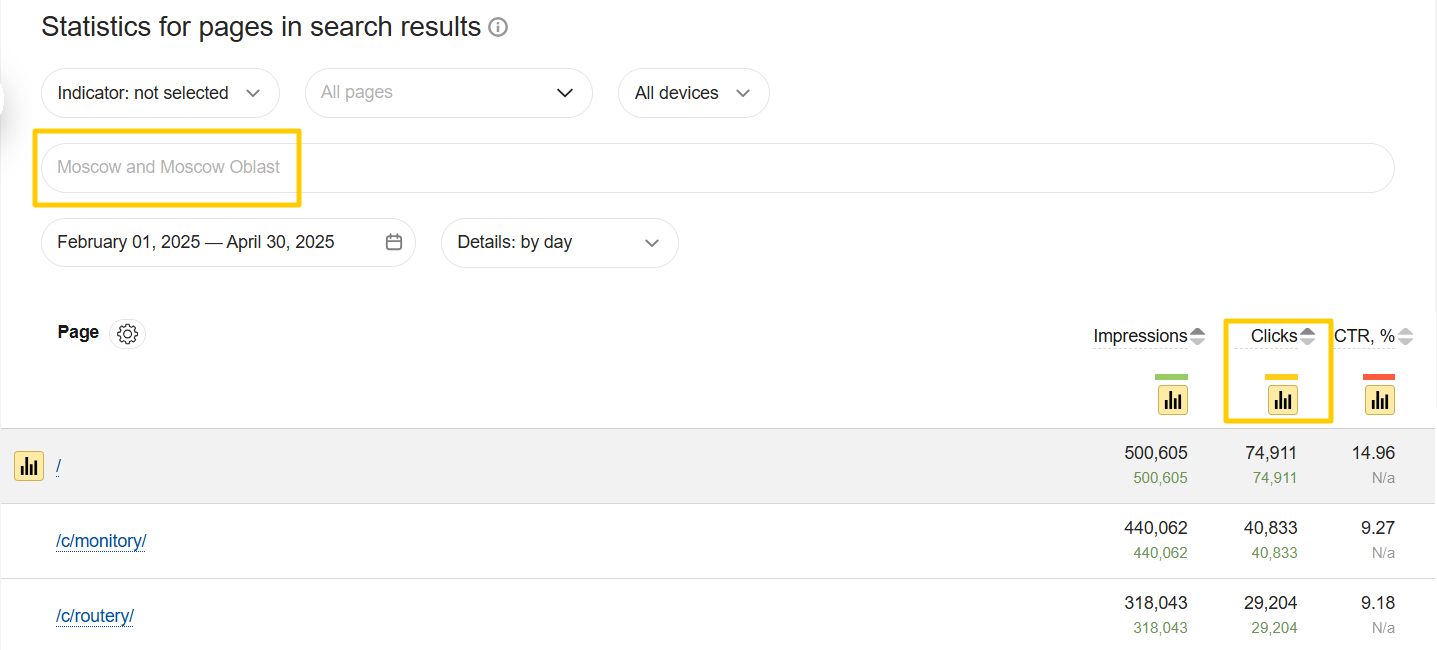The width and height of the screenshot is (1437, 650).
Task: Toggle chart icon under Clicks column
Action: 1282,401
